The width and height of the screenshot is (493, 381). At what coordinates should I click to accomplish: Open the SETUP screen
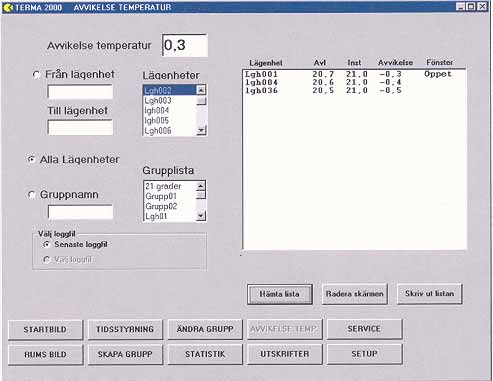tap(364, 354)
